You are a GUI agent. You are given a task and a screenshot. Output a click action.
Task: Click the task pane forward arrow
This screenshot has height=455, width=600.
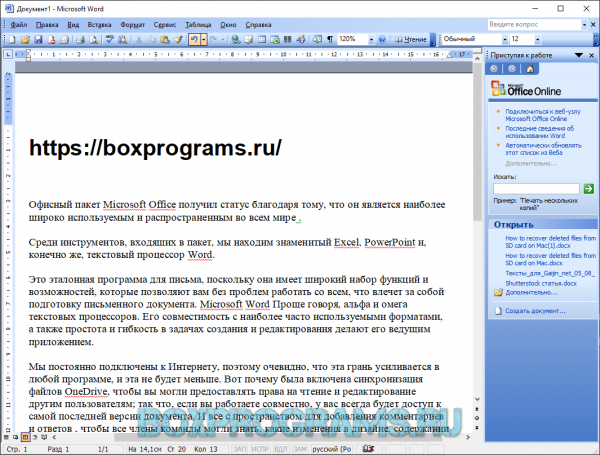click(512, 69)
